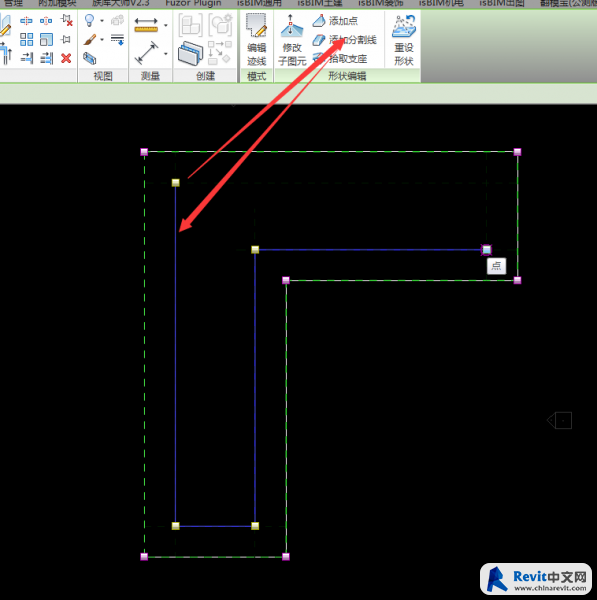Click the 拾取支座 pick supports tool
597x600 pixels.
click(x=339, y=59)
